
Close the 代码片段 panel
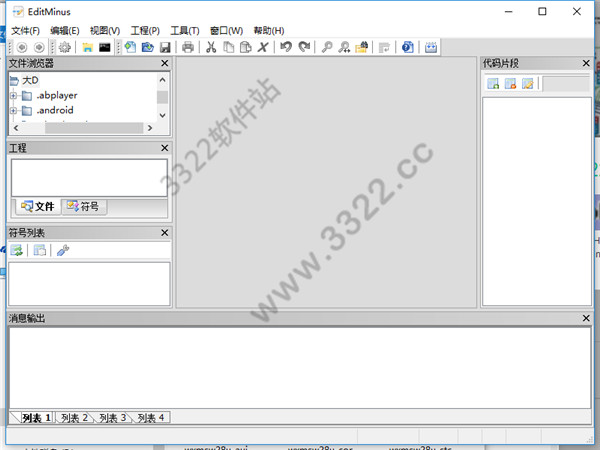pyautogui.click(x=586, y=63)
